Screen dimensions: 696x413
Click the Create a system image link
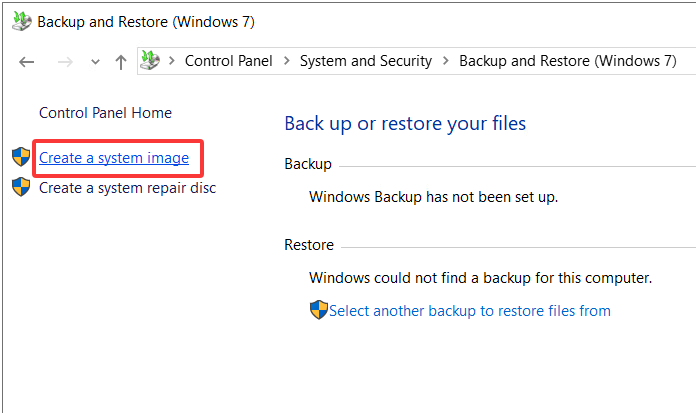click(x=114, y=158)
